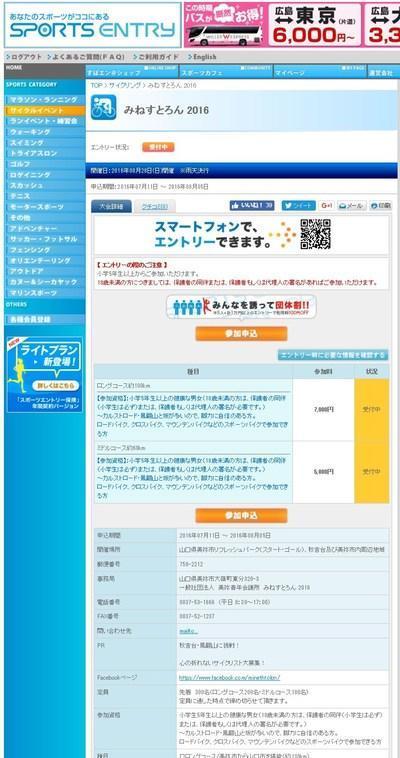400x758 pixels.
Task: Click the 印刷 print icon
Action: pyautogui.click(x=381, y=205)
